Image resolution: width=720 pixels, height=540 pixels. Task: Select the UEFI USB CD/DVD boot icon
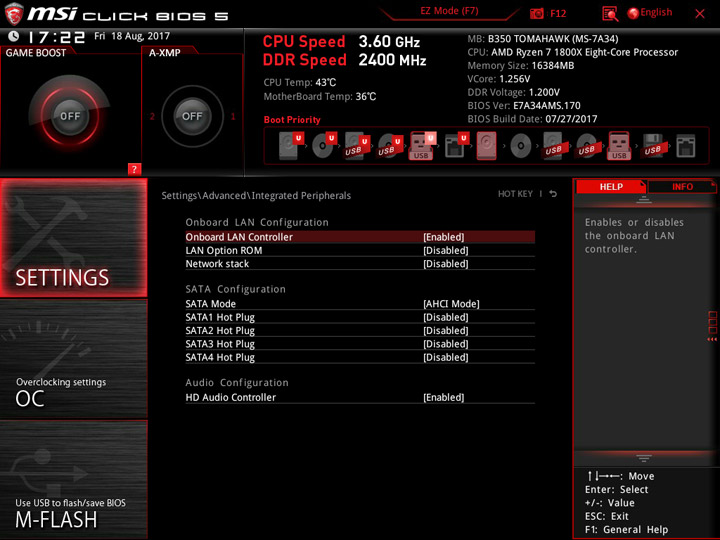(x=389, y=146)
